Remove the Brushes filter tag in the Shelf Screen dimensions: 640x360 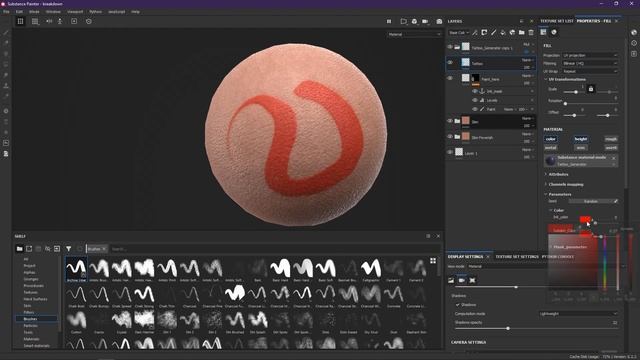click(x=104, y=249)
